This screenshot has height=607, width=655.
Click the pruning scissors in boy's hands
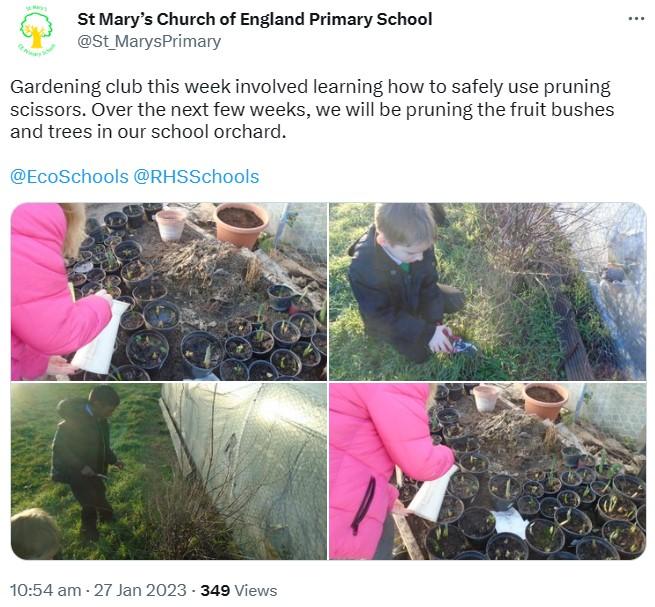pyautogui.click(x=458, y=344)
